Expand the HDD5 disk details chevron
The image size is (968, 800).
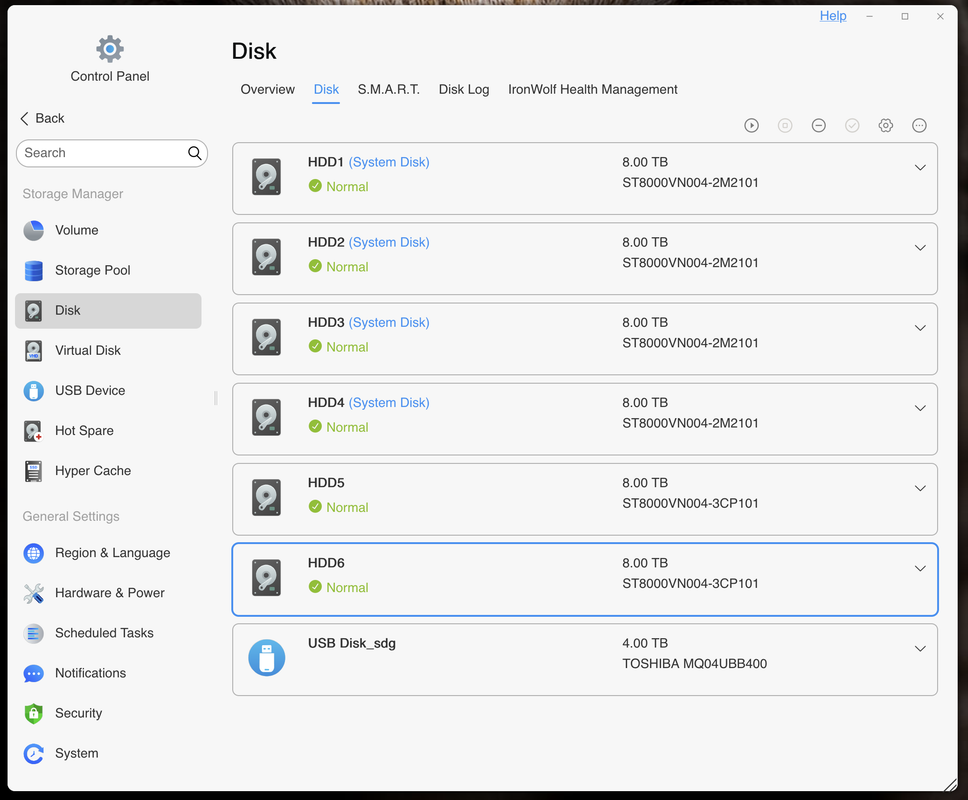tap(920, 488)
